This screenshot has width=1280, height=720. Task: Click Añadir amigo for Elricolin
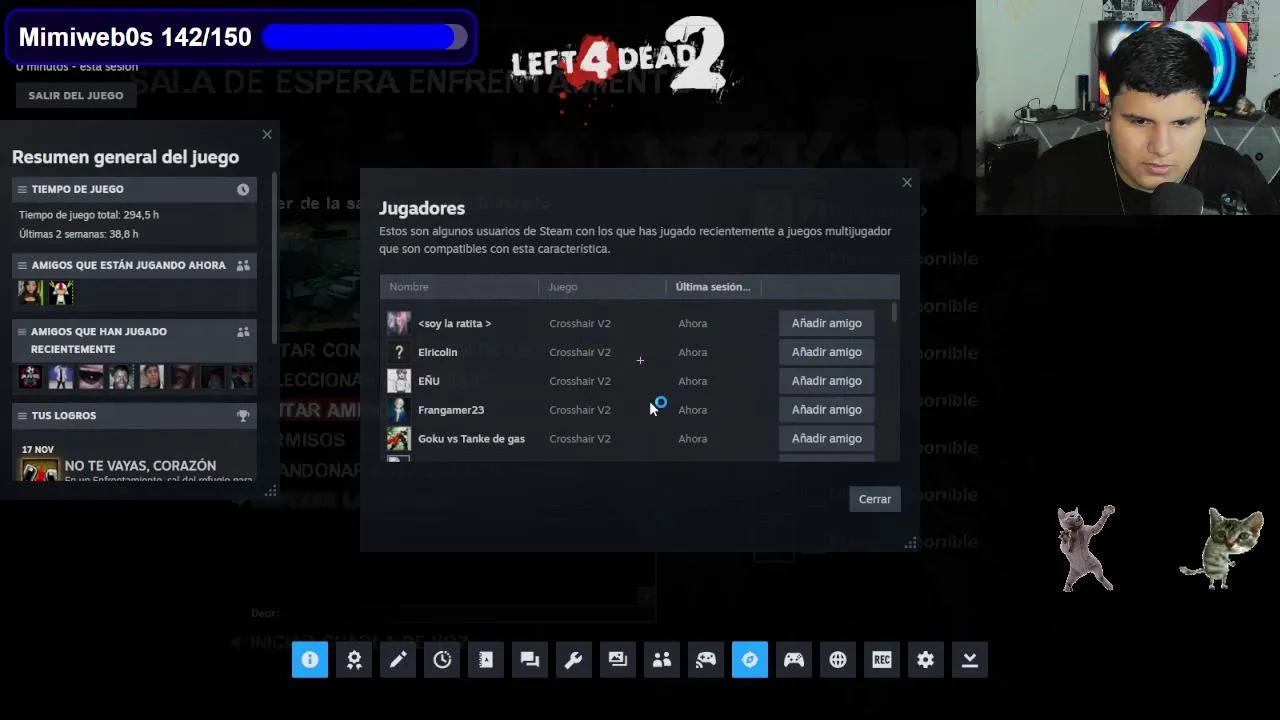827,352
